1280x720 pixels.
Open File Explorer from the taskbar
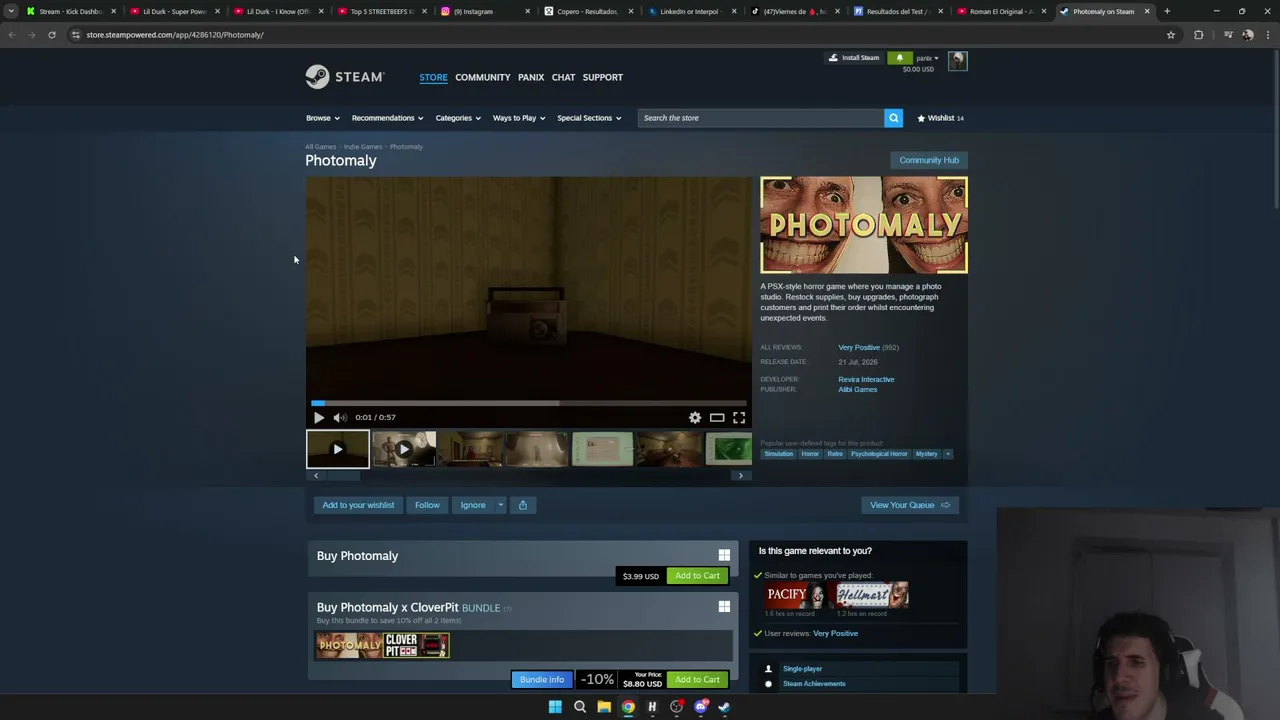[604, 707]
